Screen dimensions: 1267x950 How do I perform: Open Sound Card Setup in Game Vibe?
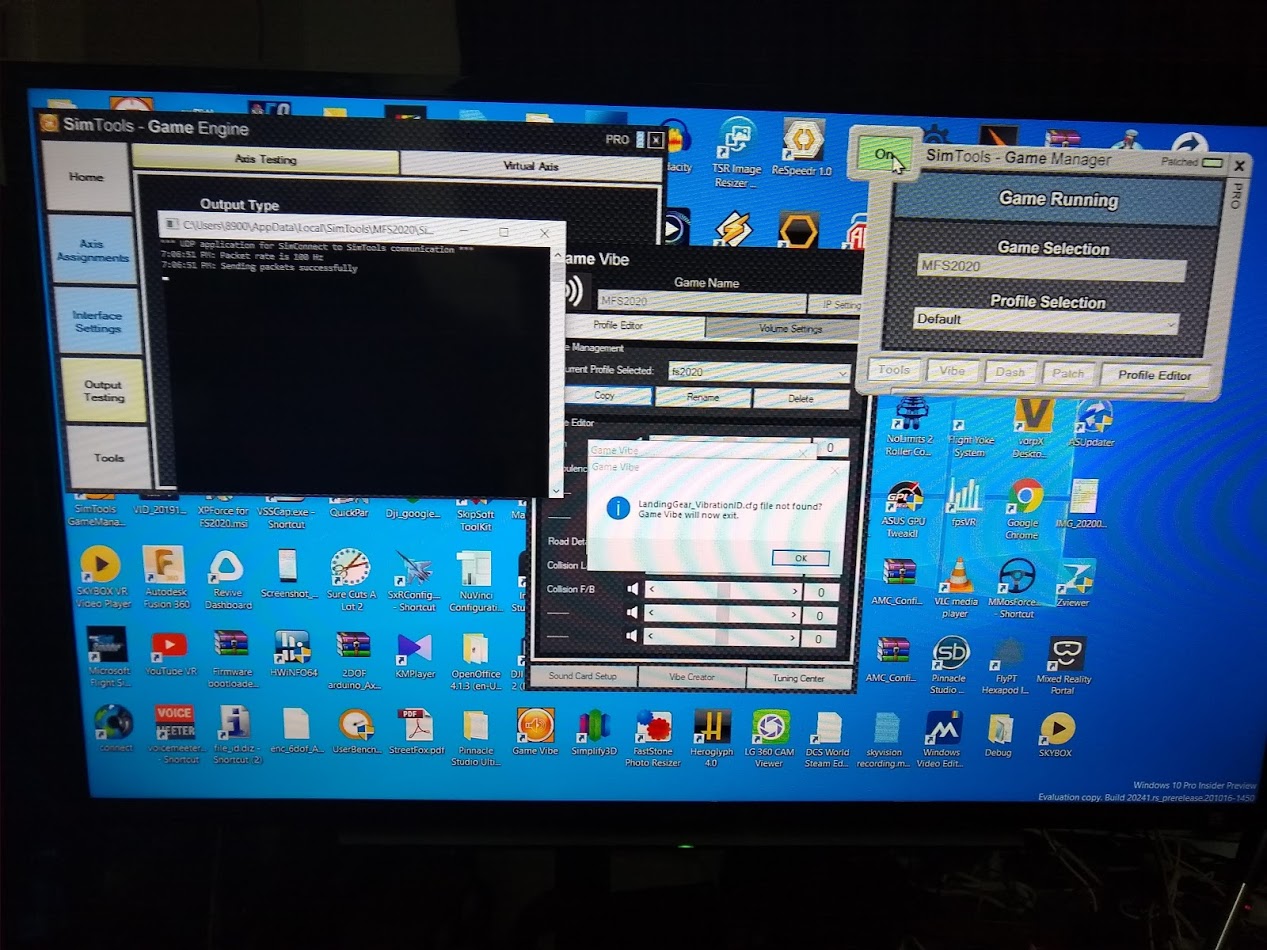point(582,677)
